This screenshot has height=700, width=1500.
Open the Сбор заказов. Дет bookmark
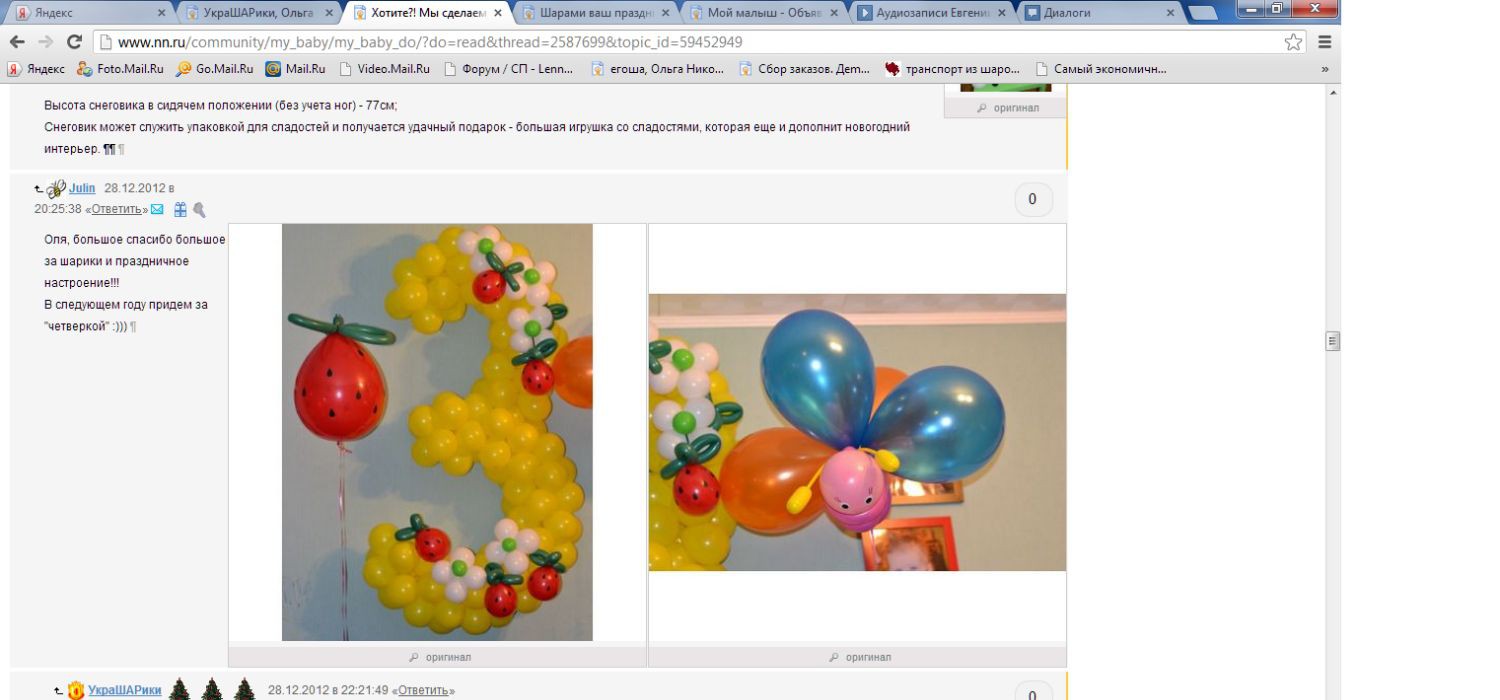pos(805,69)
